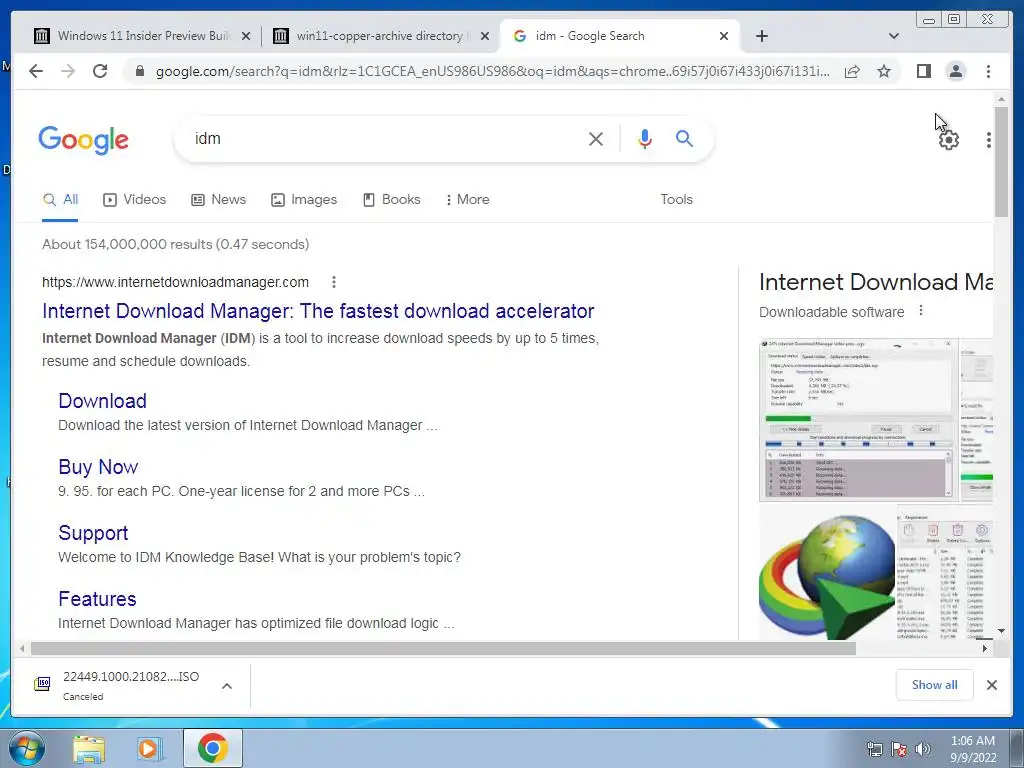
Task: Open three-dot menu next to internetdownloadmanager.com URL
Action: click(334, 282)
